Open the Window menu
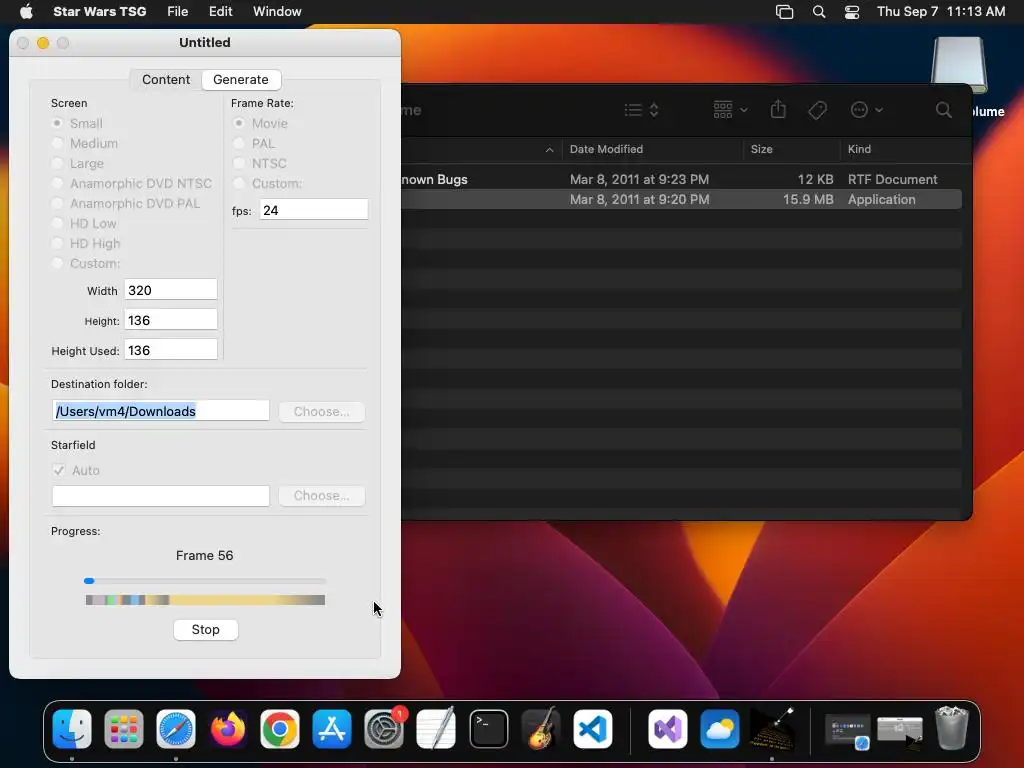The image size is (1024, 768). 277,12
